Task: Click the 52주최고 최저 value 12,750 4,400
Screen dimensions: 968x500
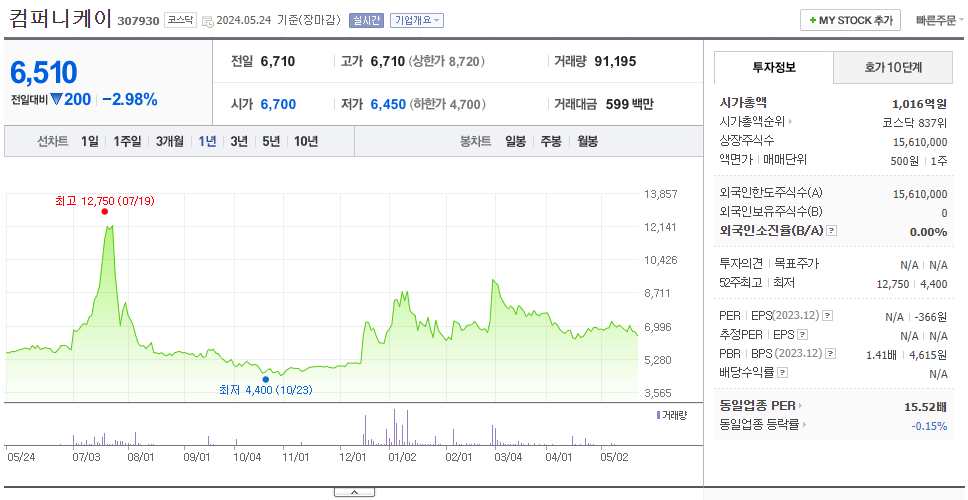Action: click(x=912, y=283)
